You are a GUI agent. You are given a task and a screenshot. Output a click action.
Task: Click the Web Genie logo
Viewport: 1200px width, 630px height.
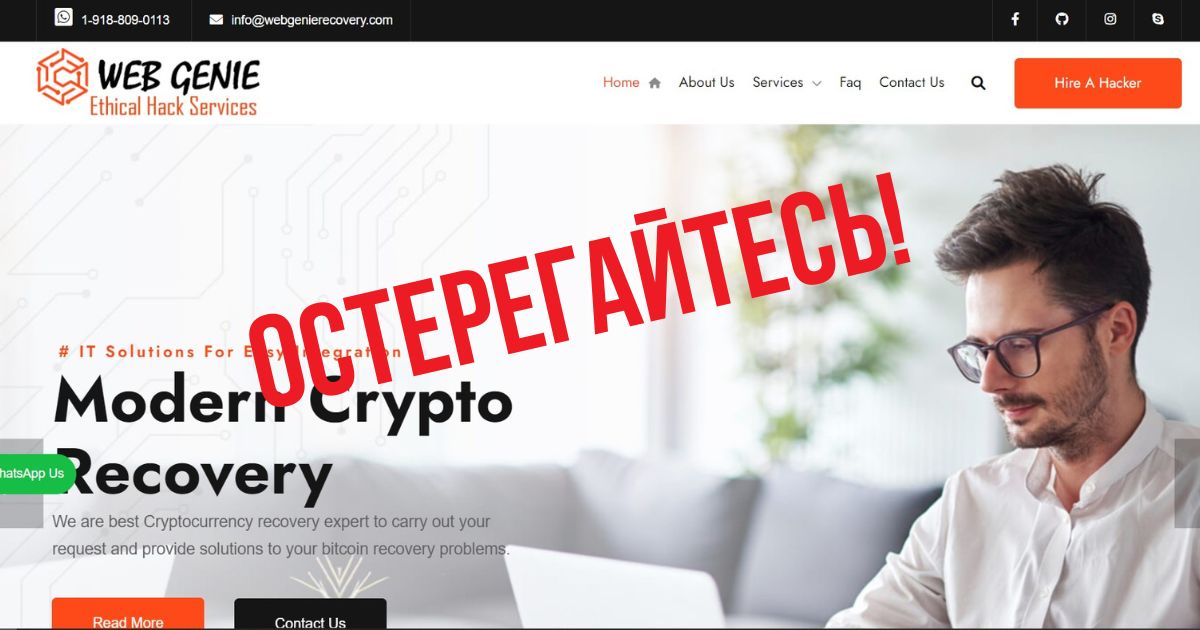[148, 83]
